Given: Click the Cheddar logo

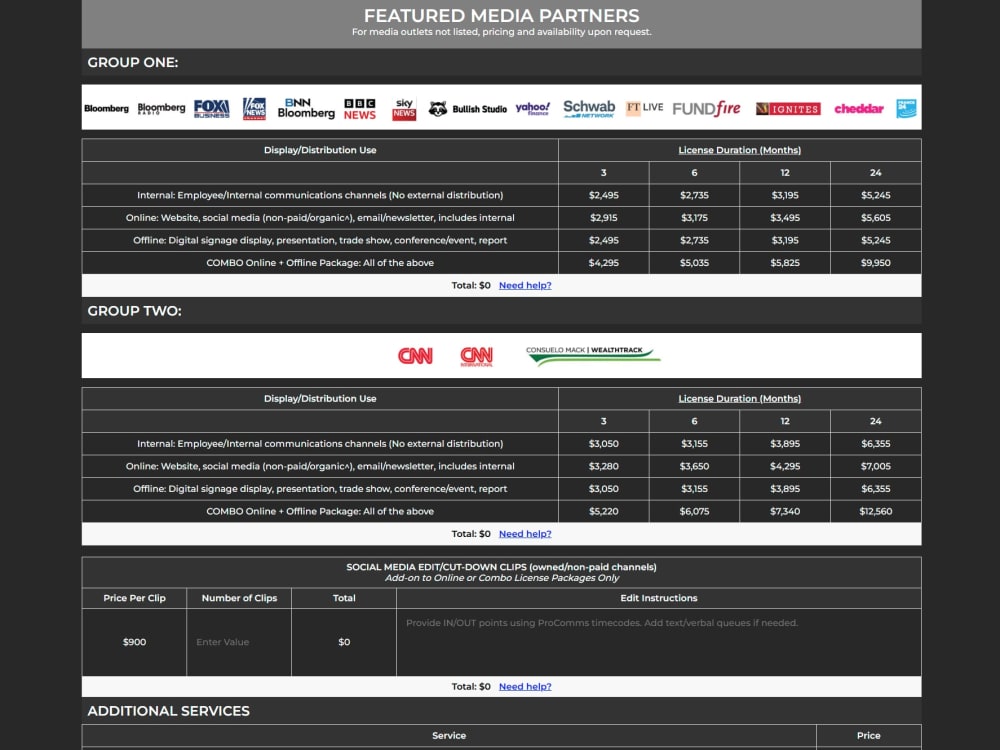Looking at the screenshot, I should pyautogui.click(x=859, y=109).
